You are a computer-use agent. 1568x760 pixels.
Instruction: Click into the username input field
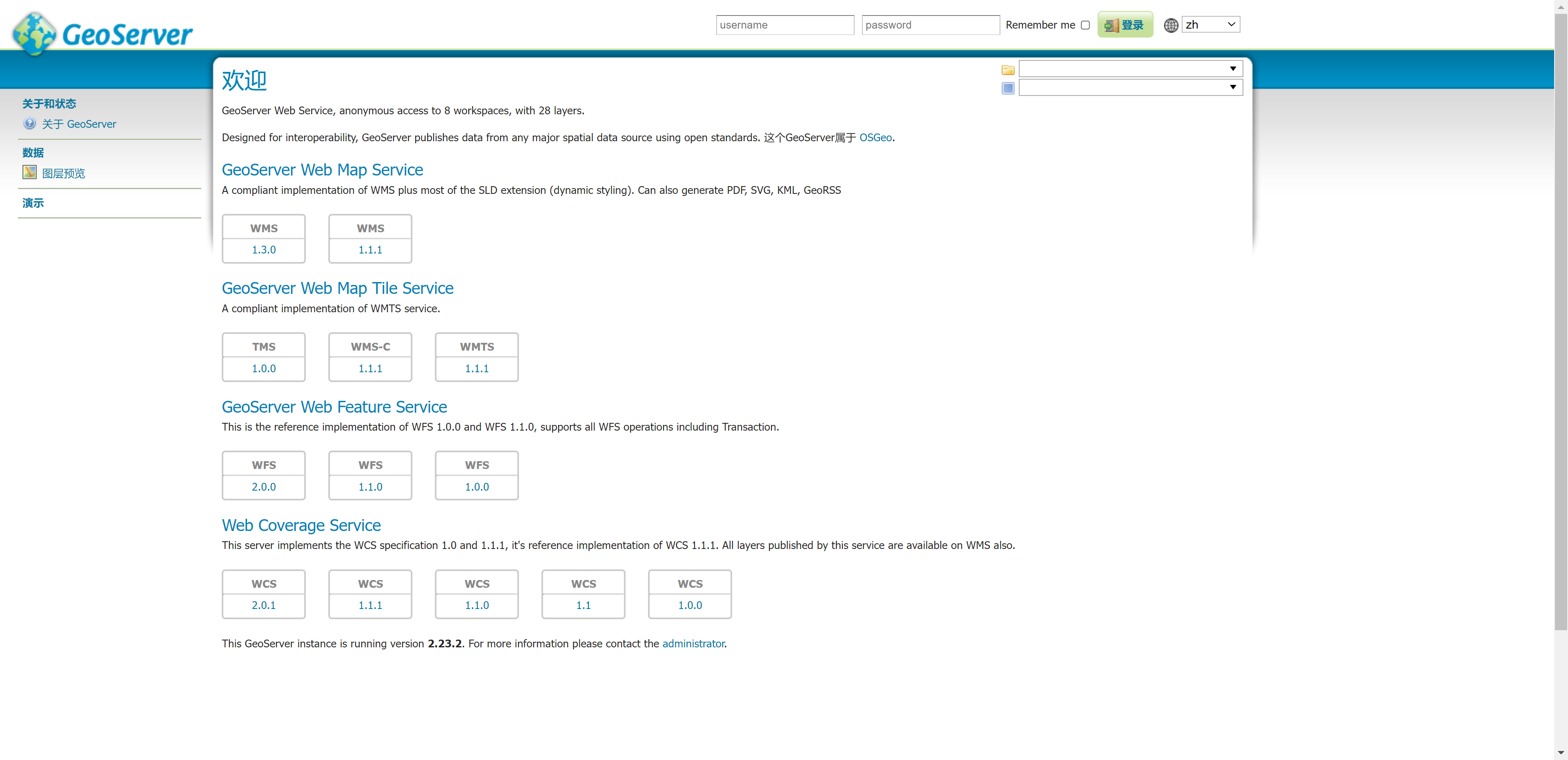pyautogui.click(x=785, y=25)
